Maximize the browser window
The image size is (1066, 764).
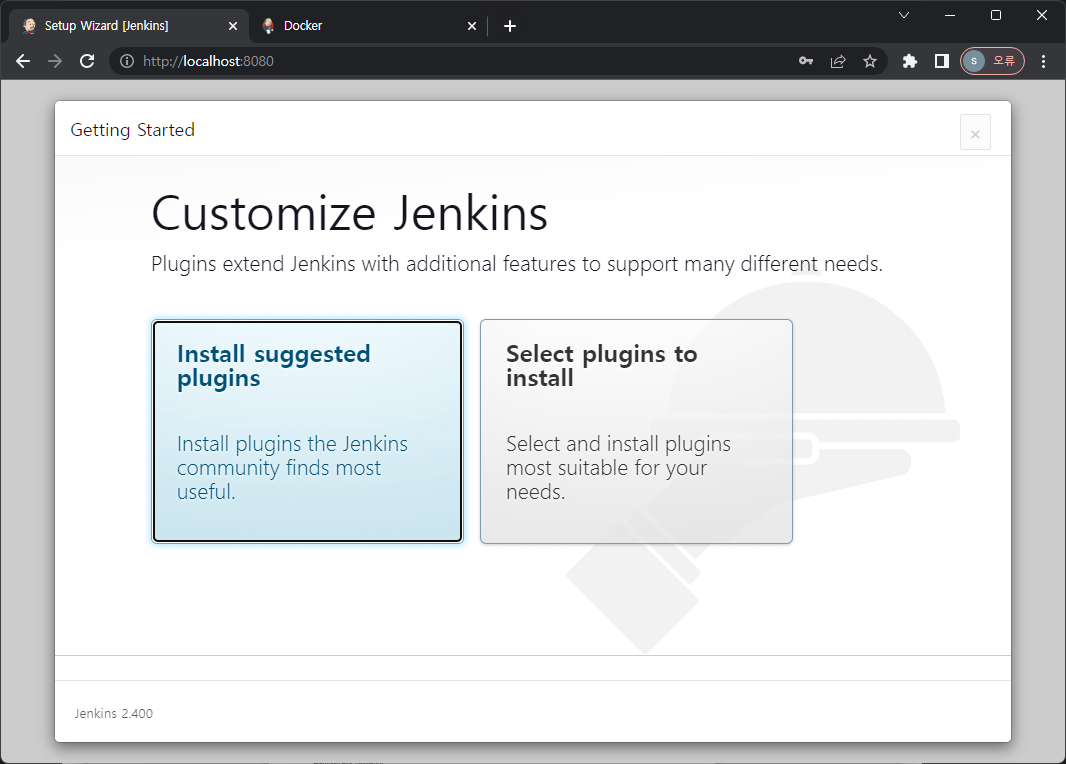996,15
